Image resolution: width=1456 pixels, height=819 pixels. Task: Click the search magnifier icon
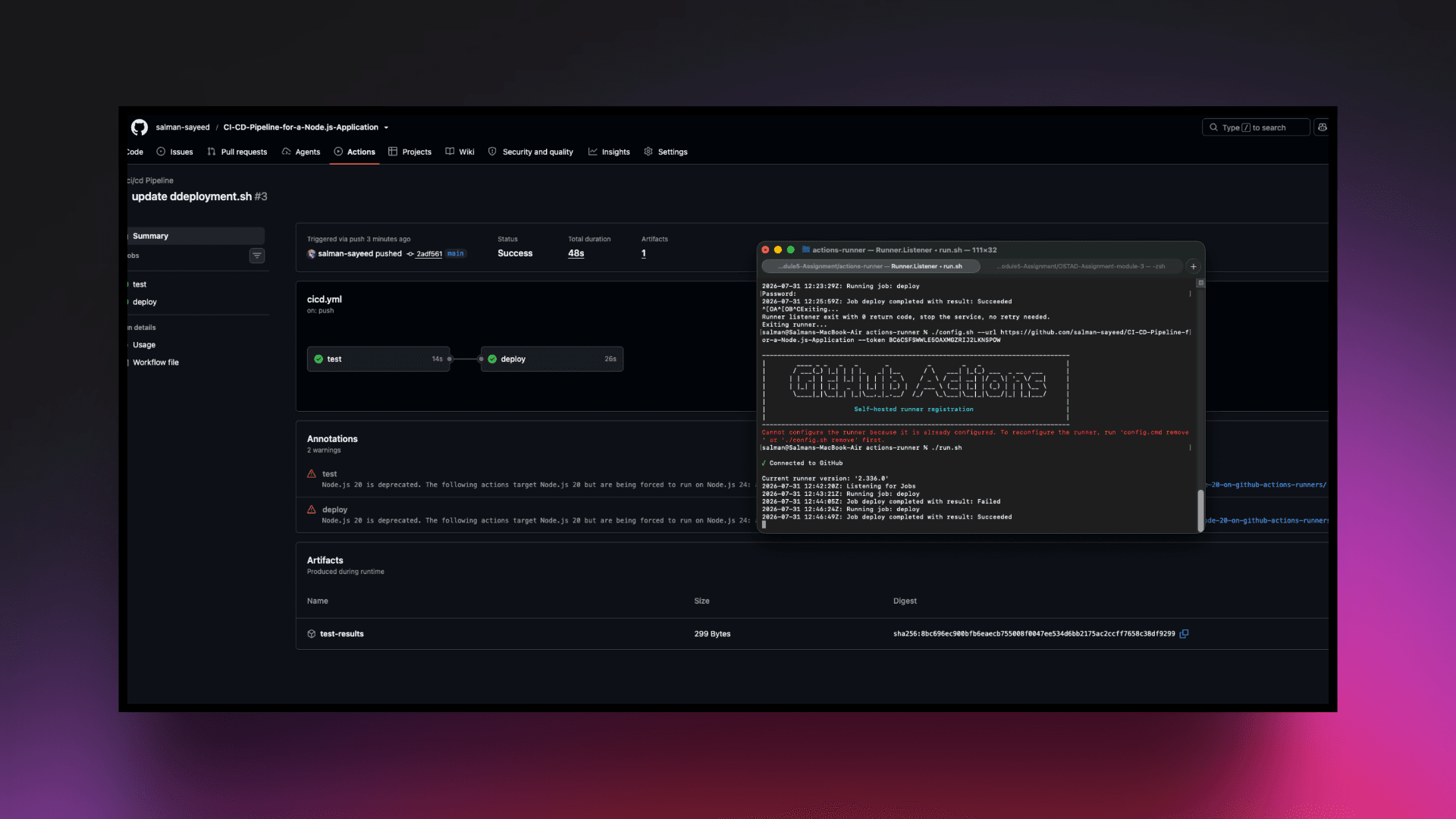[1213, 127]
